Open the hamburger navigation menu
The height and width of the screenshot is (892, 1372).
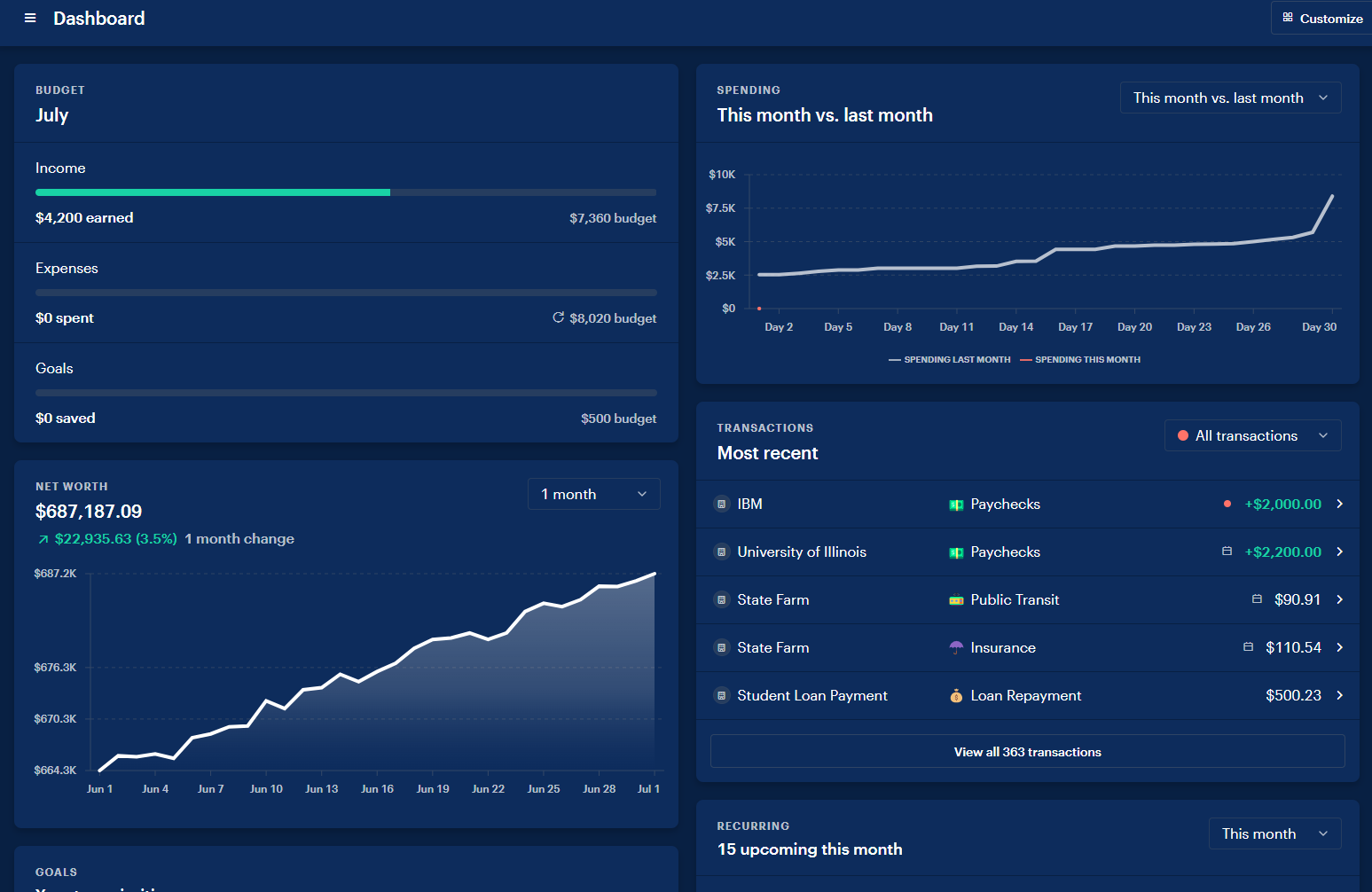[x=30, y=18]
